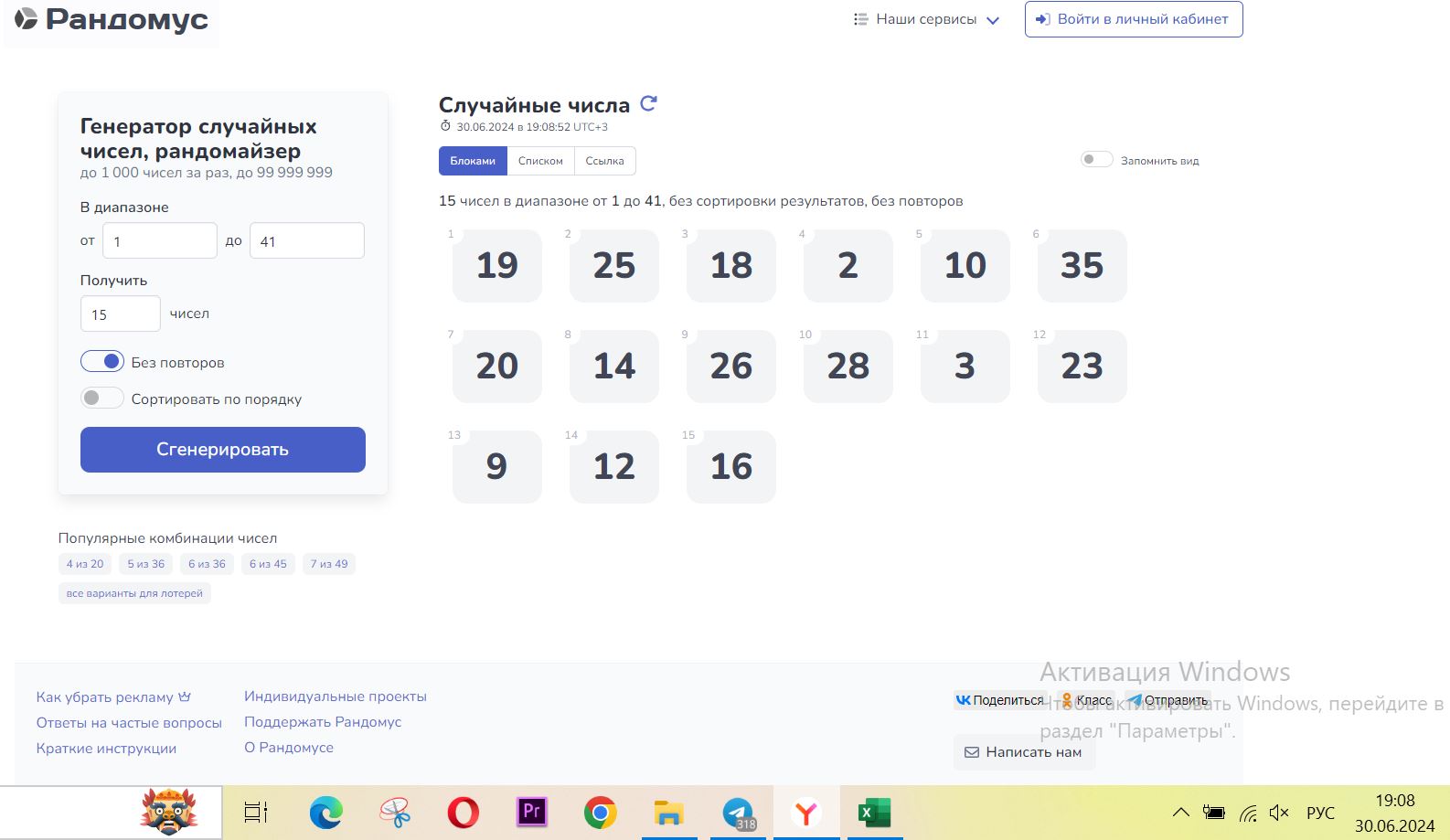Click the Генератор случайных чисел, рандомайзер heading
1450x840 pixels.
(x=199, y=138)
